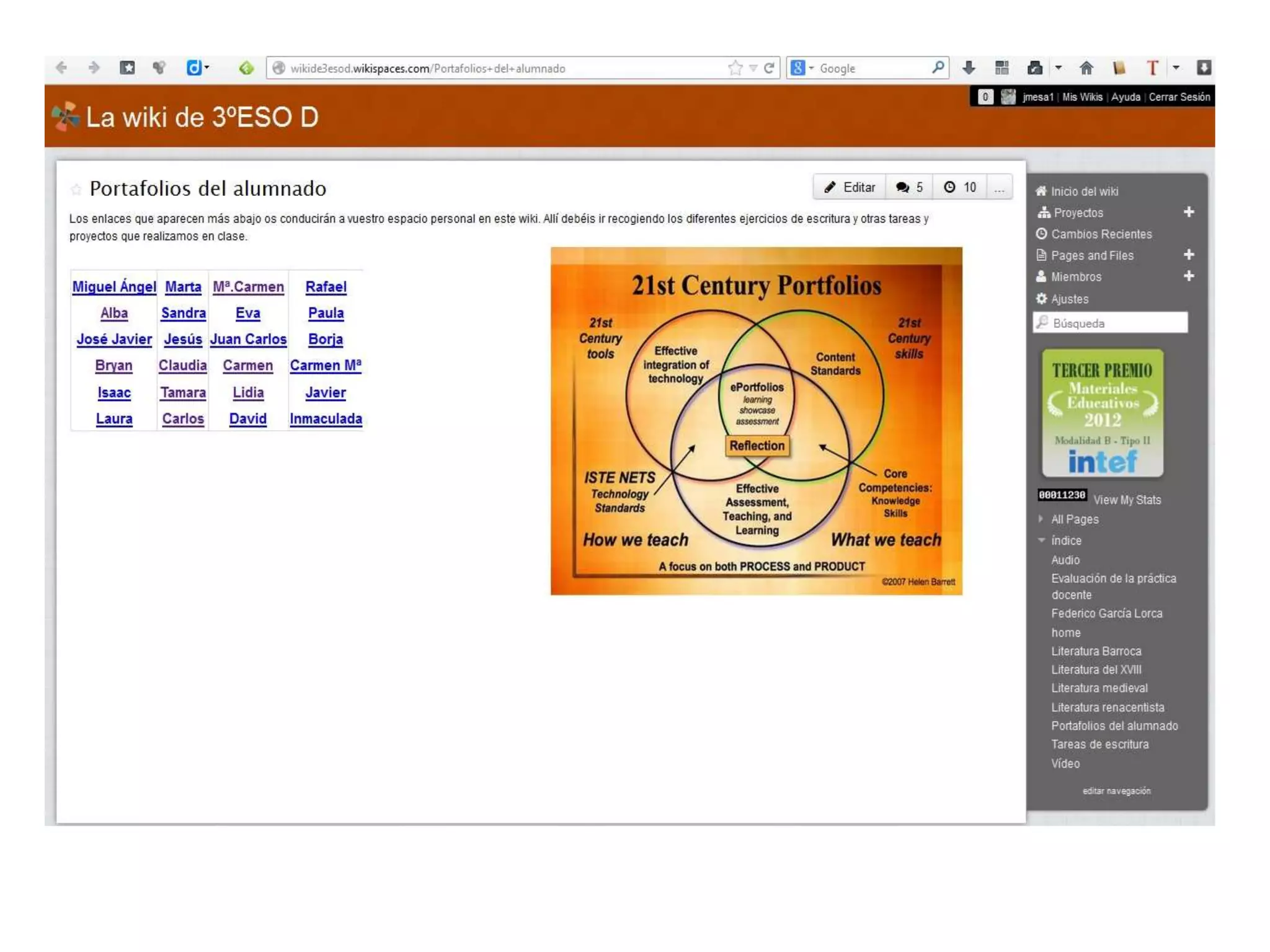Viewport: 1270px width, 952px height.
Task: Click the Ajustes gear icon
Action: [x=1042, y=299]
